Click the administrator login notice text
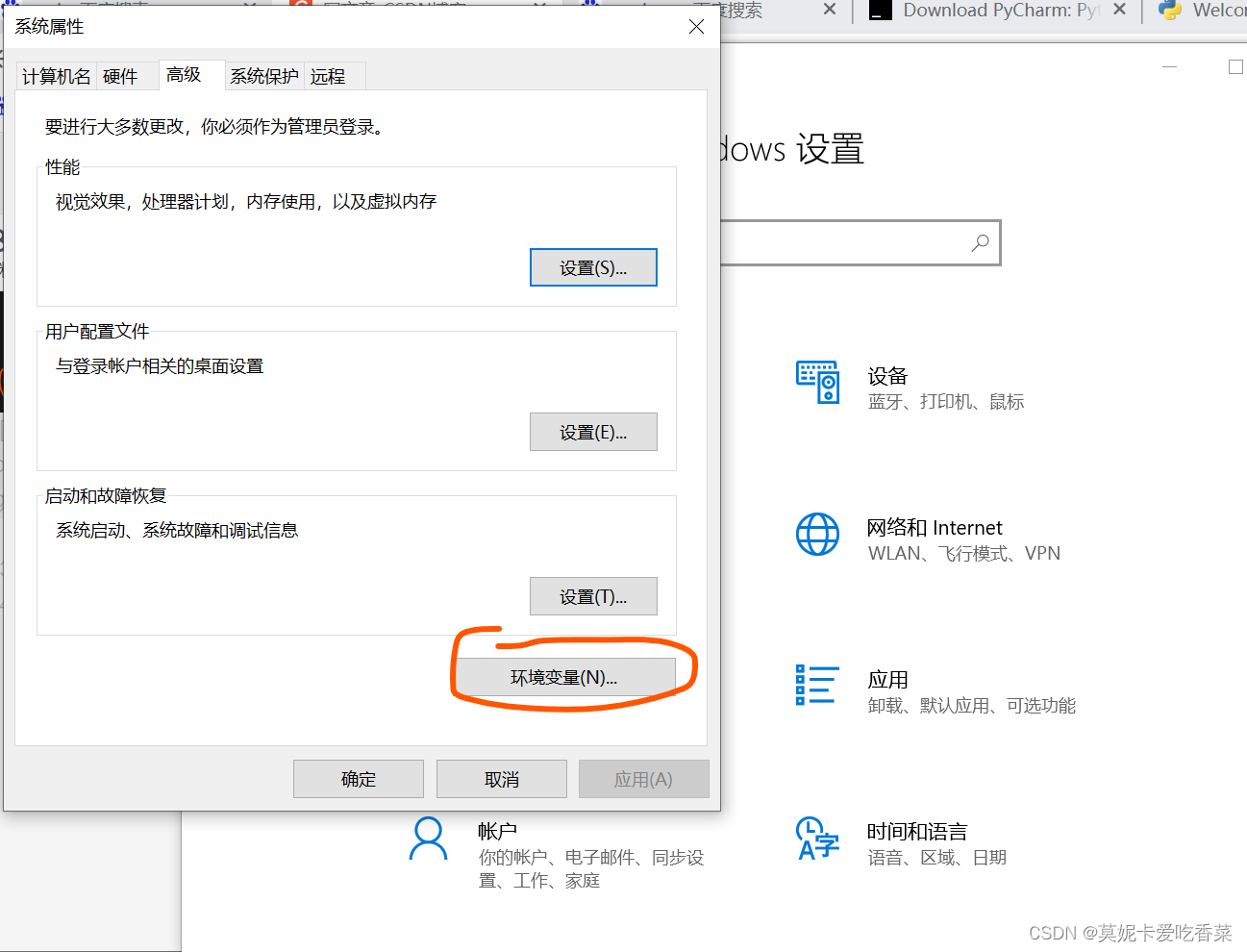The width and height of the screenshot is (1247, 952). pos(216,127)
